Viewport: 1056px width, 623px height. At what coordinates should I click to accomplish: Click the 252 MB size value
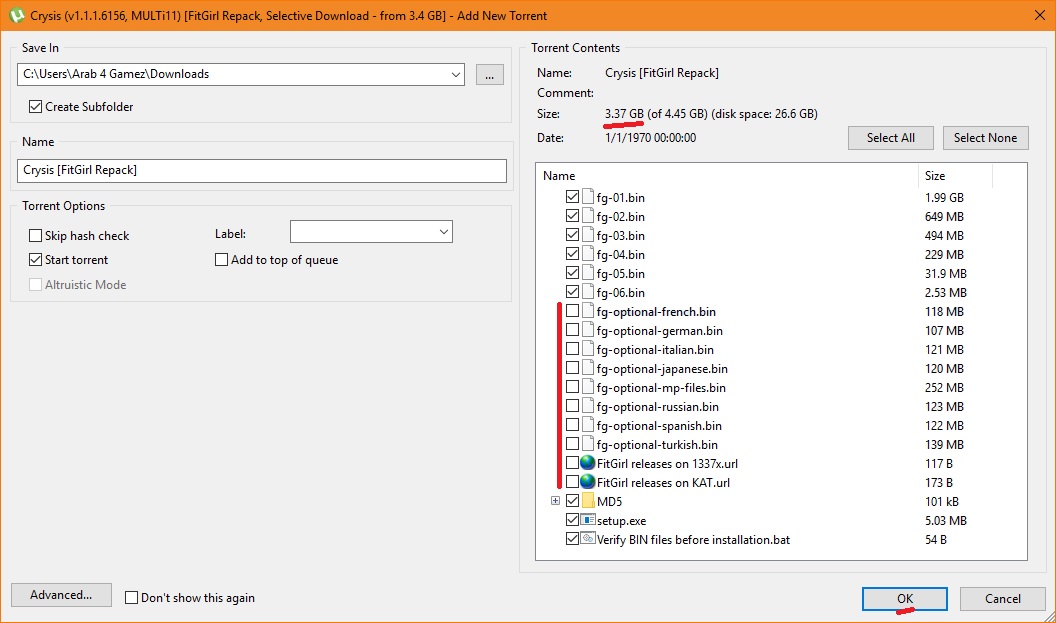tap(944, 387)
